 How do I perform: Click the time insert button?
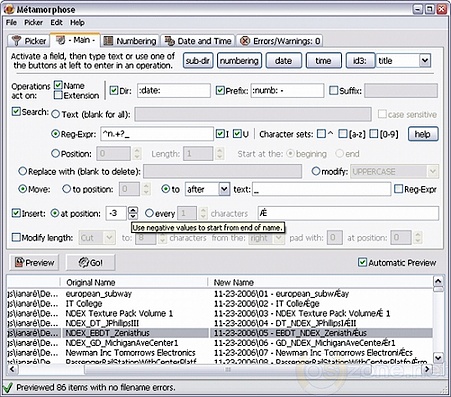(x=323, y=61)
